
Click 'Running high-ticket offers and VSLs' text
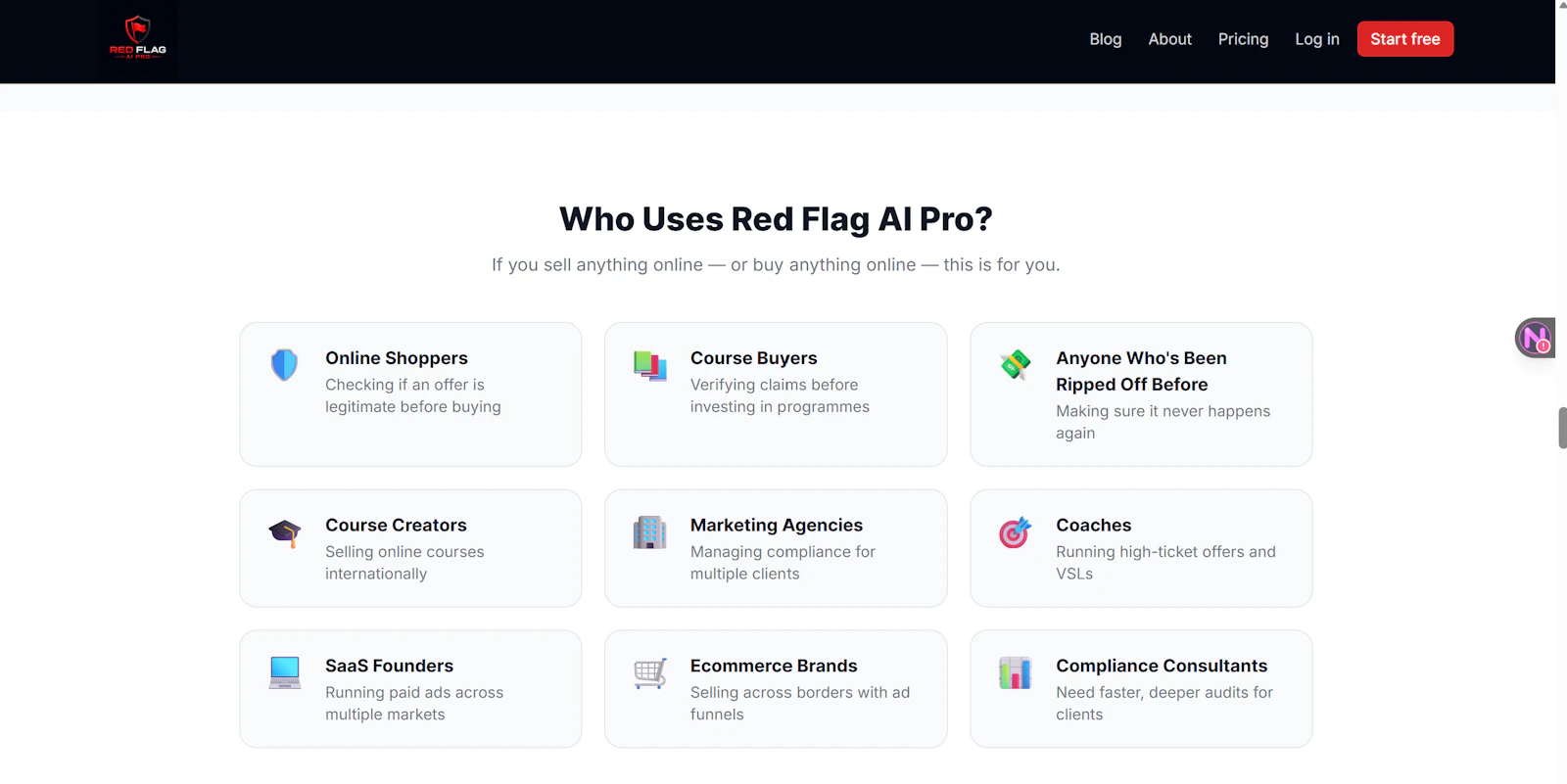click(x=1165, y=563)
